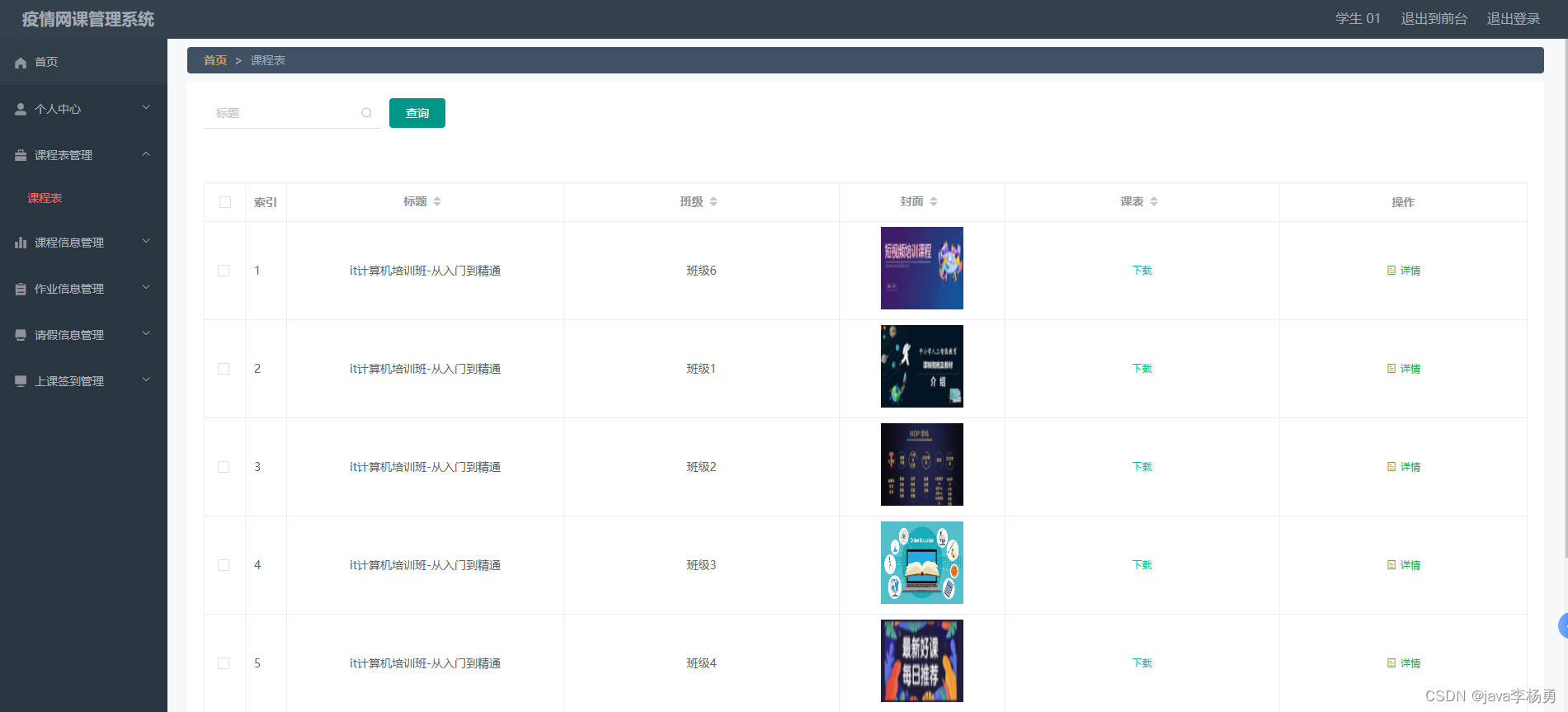The width and height of the screenshot is (1568, 712).
Task: Click the title text in row 3
Action: coord(426,467)
